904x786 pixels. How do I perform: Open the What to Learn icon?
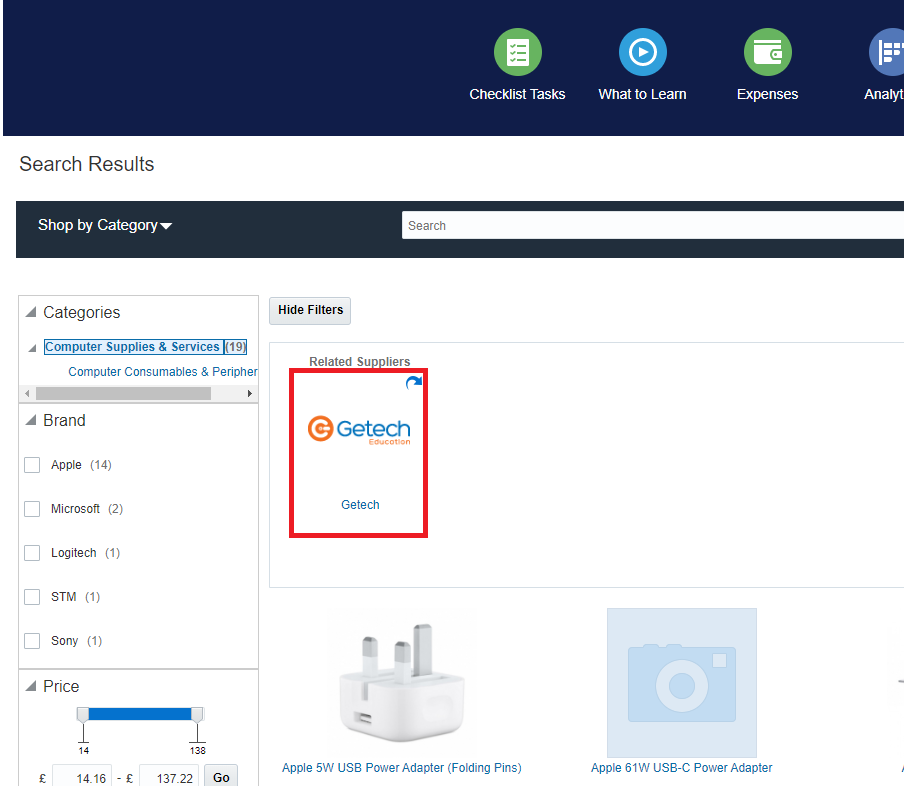[643, 52]
